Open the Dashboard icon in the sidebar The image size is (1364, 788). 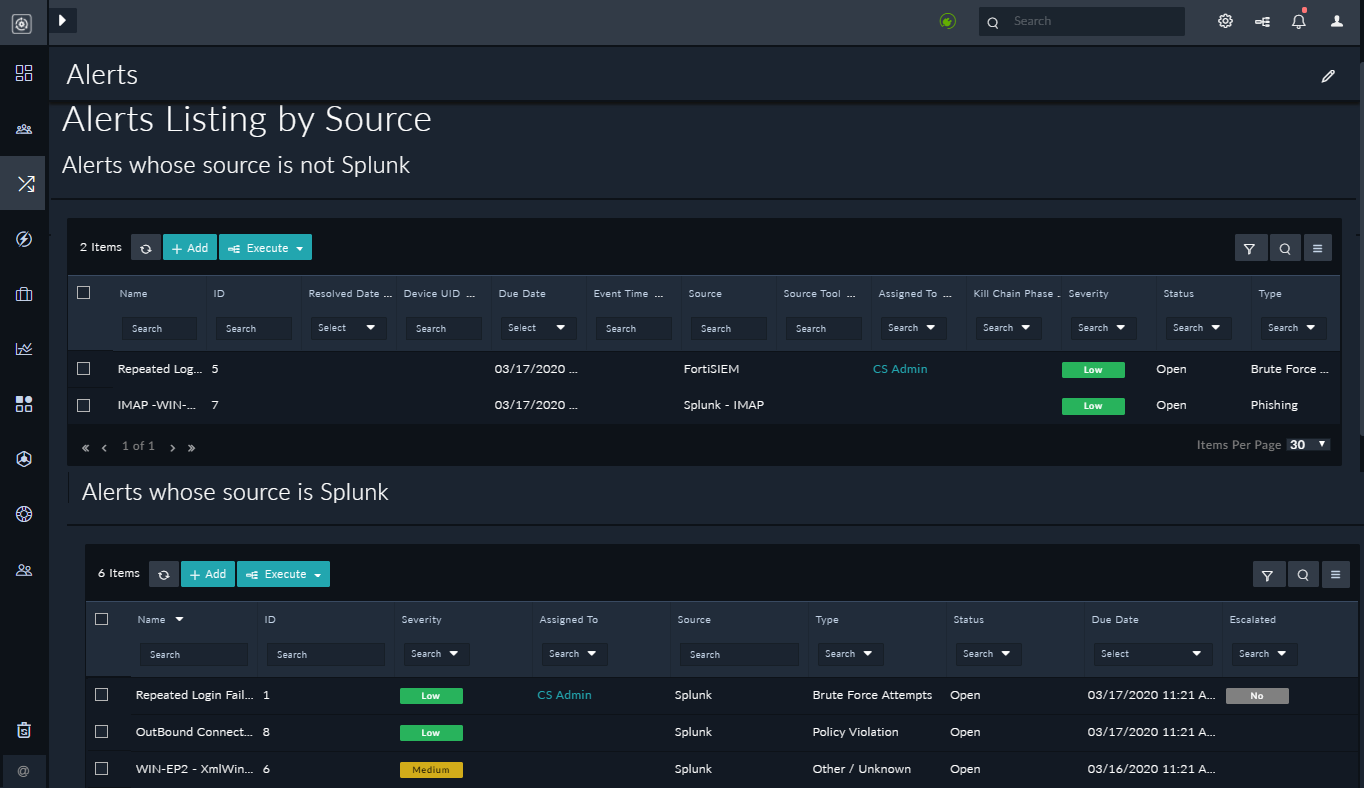coord(24,73)
